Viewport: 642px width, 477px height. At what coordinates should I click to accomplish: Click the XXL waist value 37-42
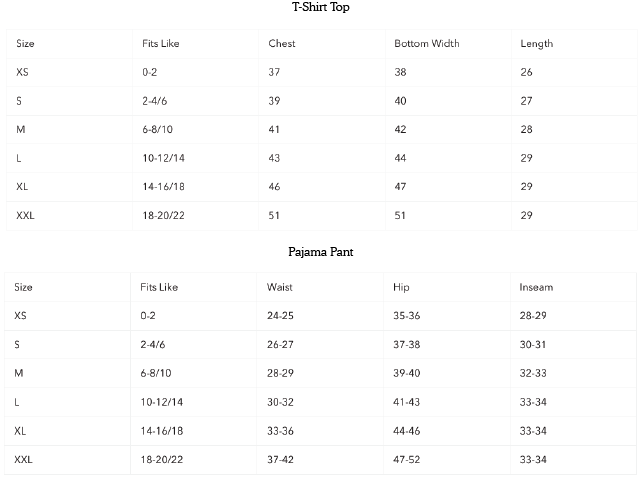tap(280, 459)
